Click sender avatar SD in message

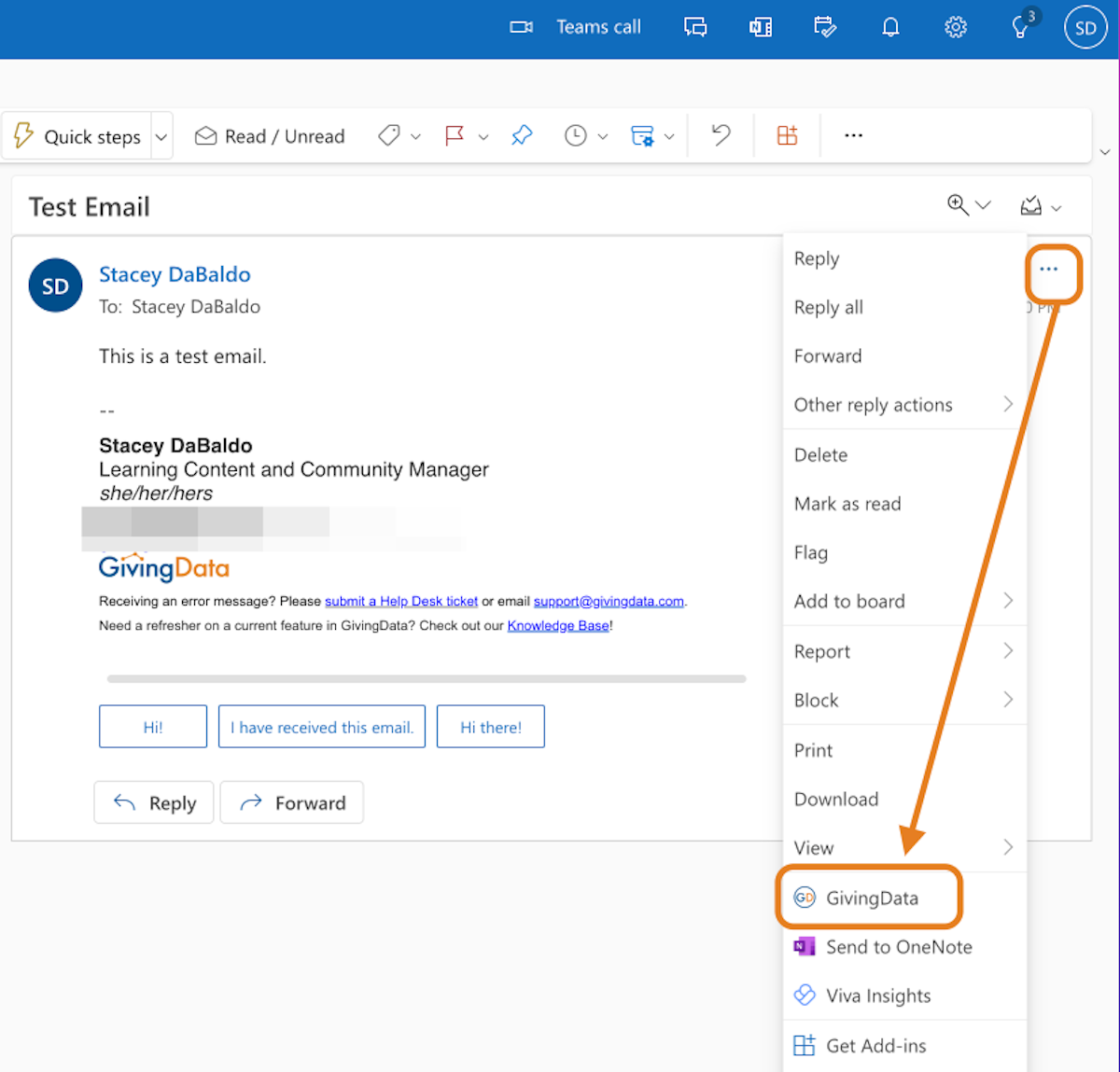coord(56,285)
